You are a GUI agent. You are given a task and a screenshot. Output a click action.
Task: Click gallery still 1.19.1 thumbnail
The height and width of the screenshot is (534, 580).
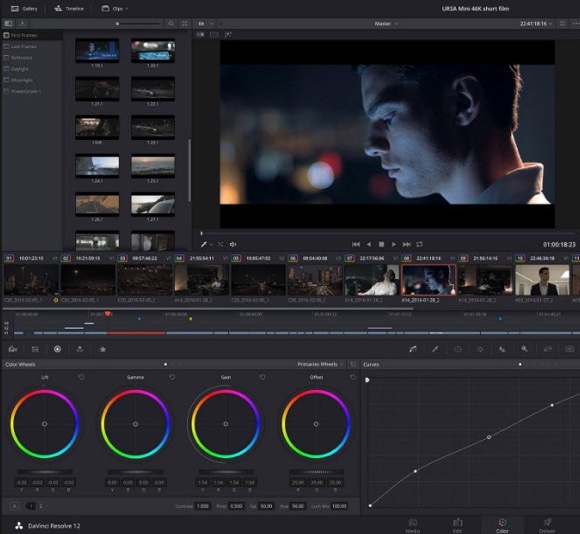(x=97, y=50)
